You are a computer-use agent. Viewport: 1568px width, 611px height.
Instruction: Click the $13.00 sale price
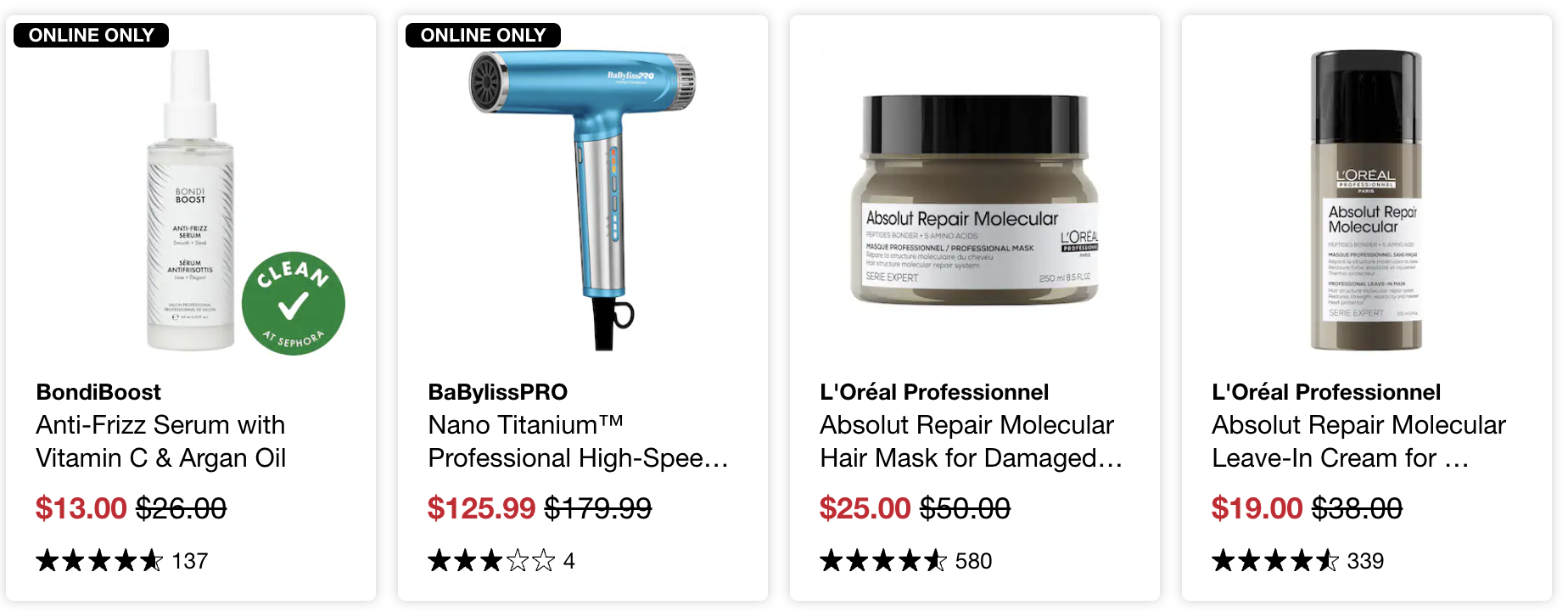(81, 508)
